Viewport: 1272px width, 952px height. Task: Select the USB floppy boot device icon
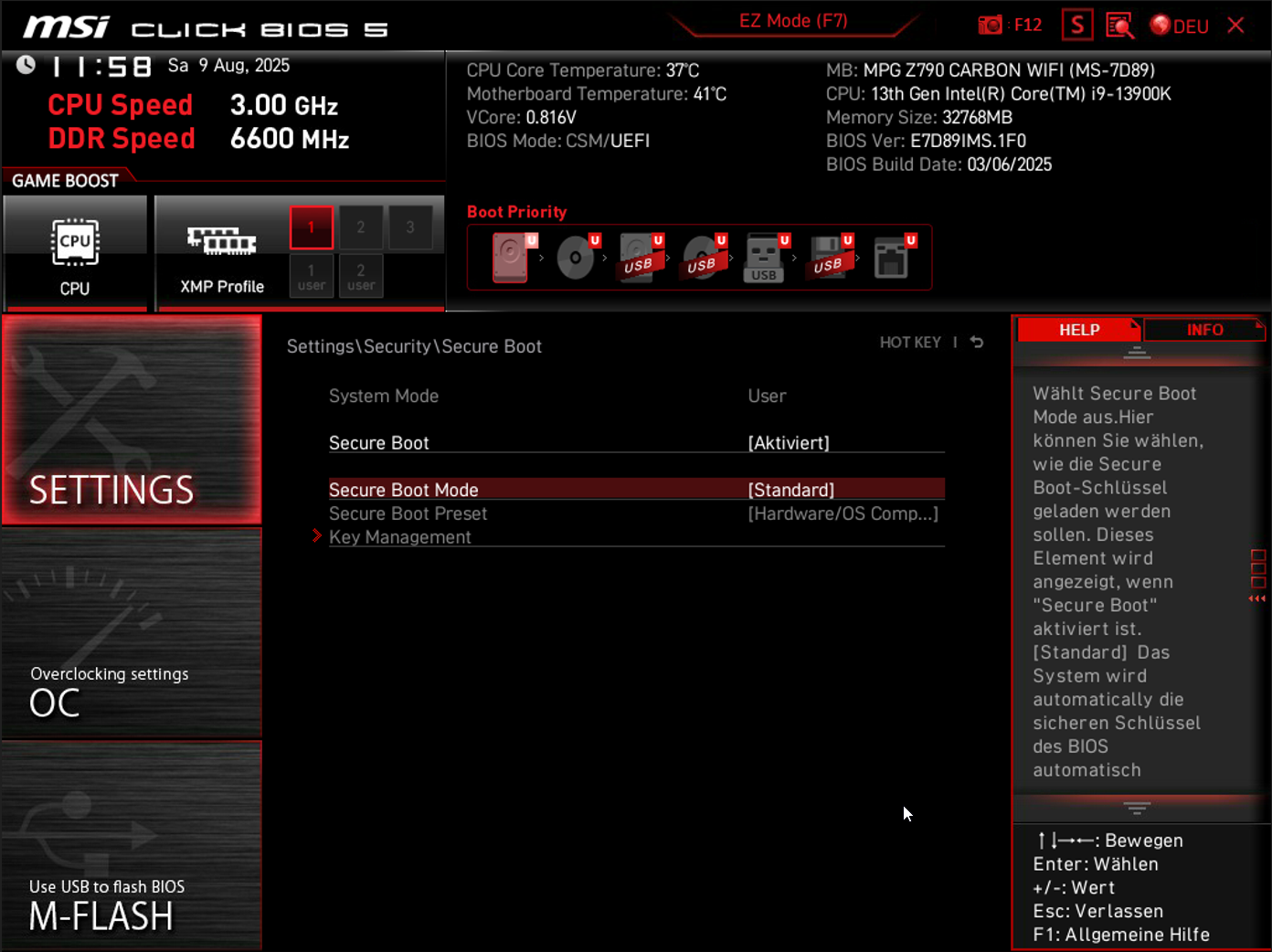coord(830,257)
